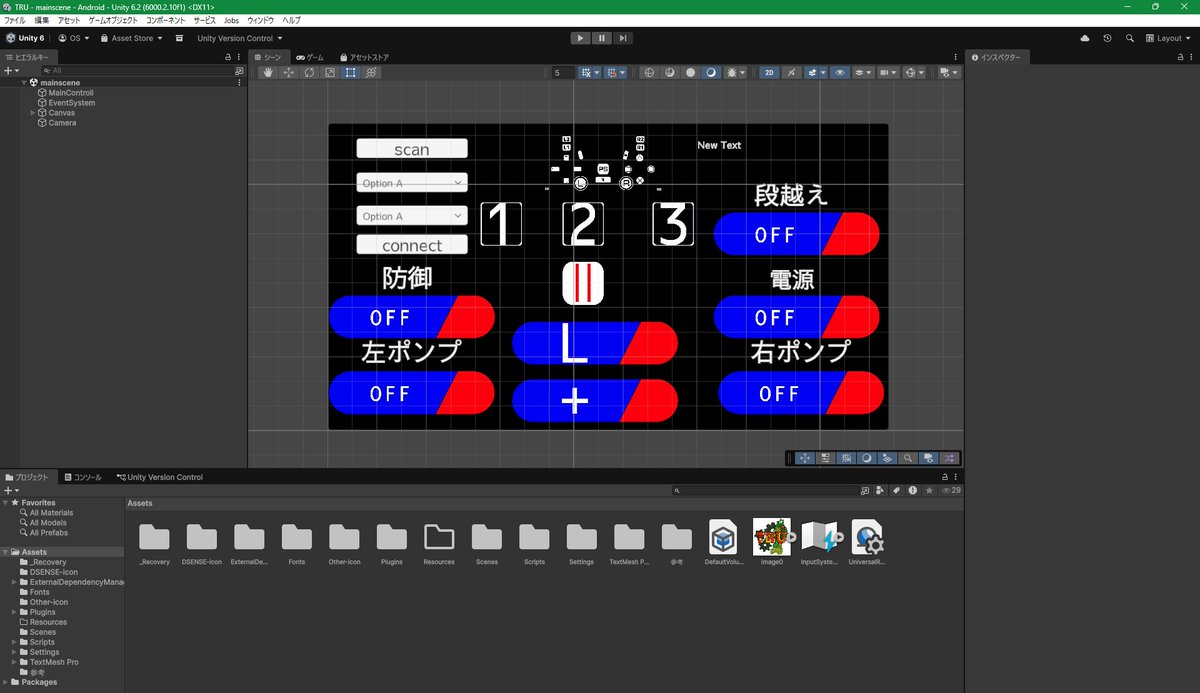Expand the Plugins folder in Project tree
This screenshot has width=1200, height=693.
click(x=15, y=612)
